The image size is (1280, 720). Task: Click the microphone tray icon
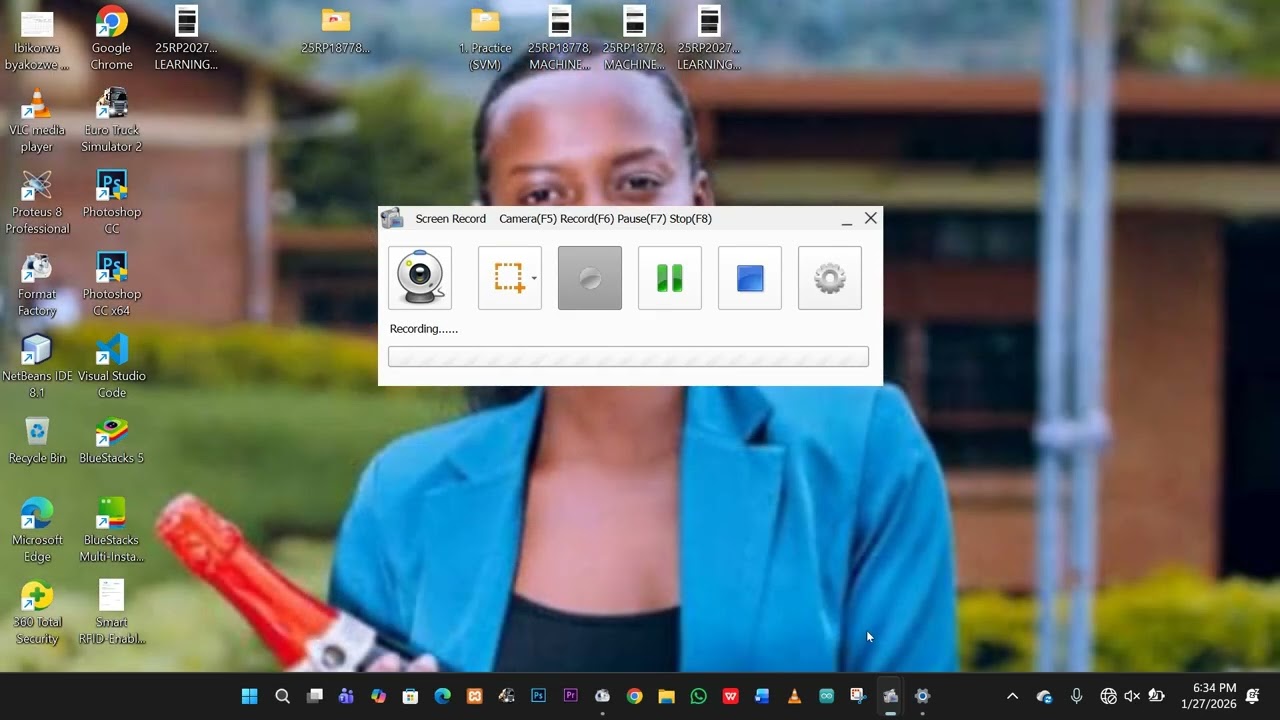pyautogui.click(x=1076, y=696)
